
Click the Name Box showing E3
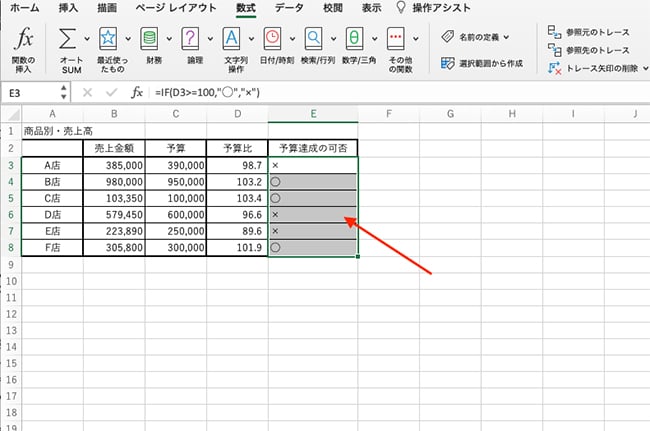[31, 93]
